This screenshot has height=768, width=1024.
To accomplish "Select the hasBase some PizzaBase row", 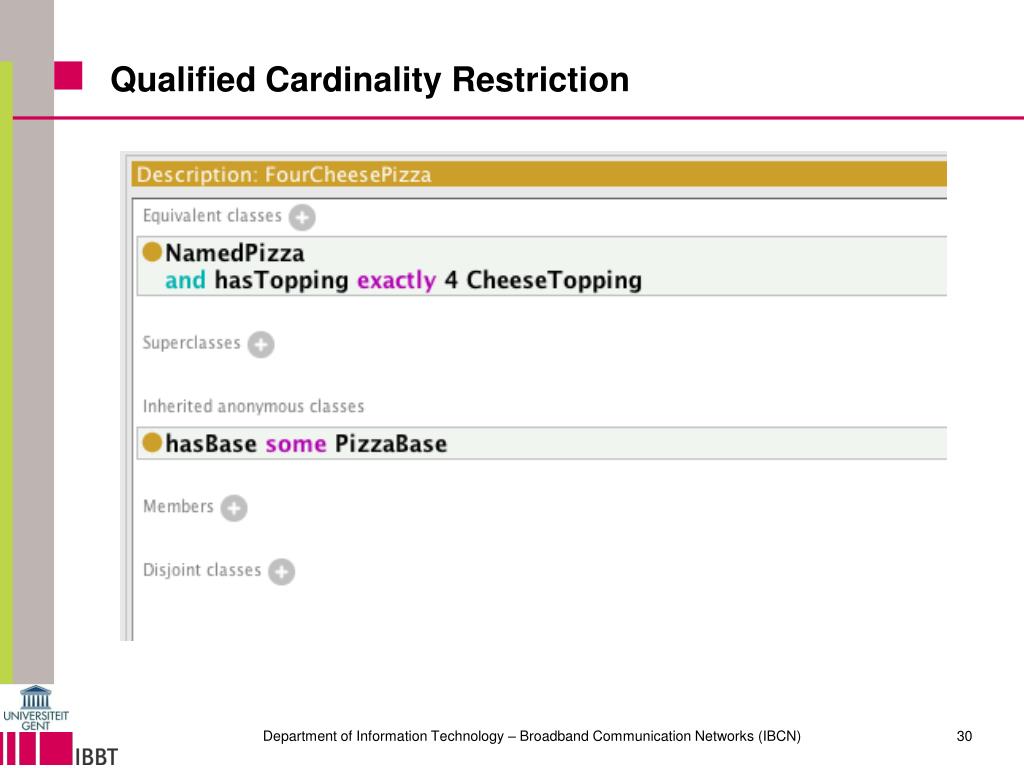I will tap(541, 443).
